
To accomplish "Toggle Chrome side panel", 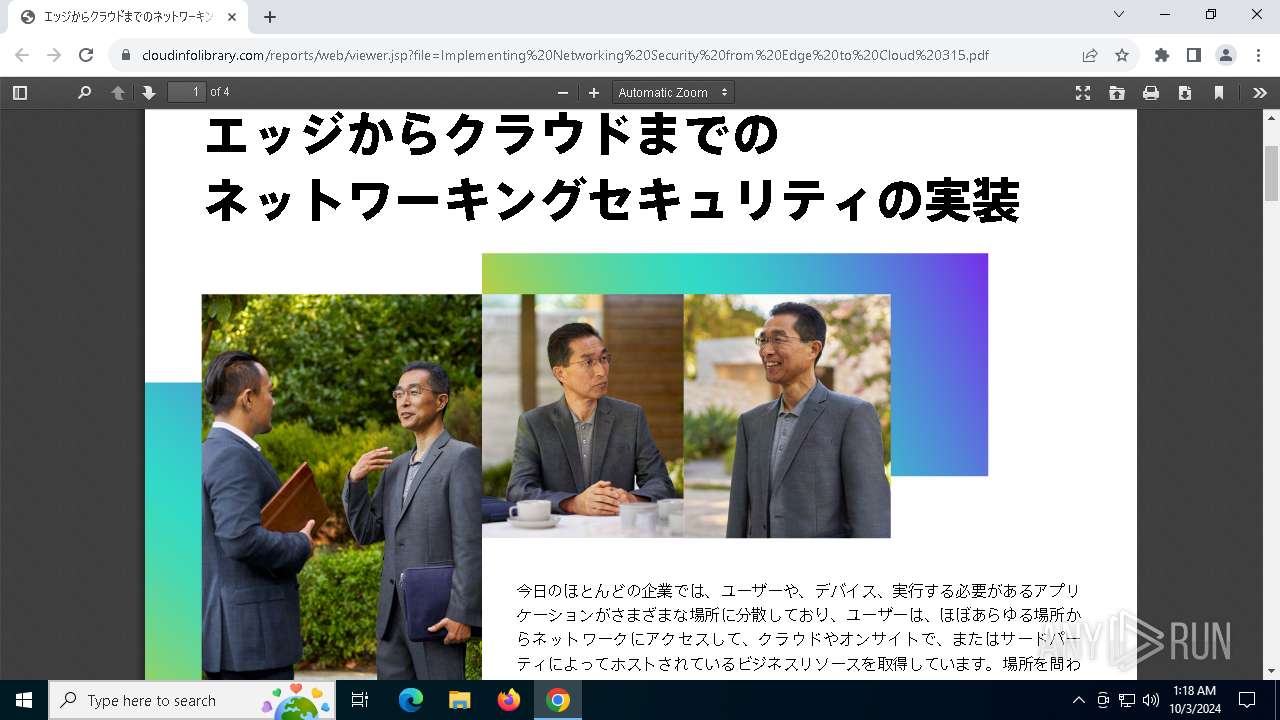I will coord(1194,55).
